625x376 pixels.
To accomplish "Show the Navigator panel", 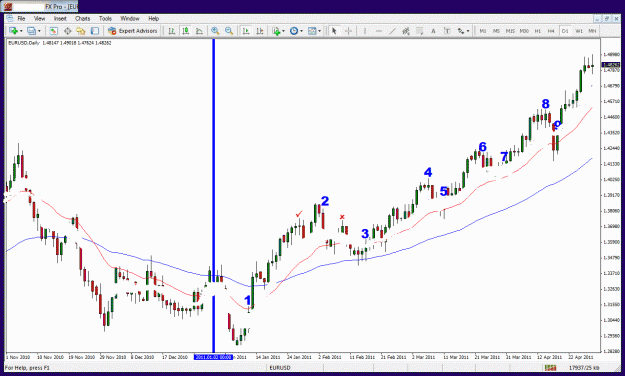I will [81, 31].
